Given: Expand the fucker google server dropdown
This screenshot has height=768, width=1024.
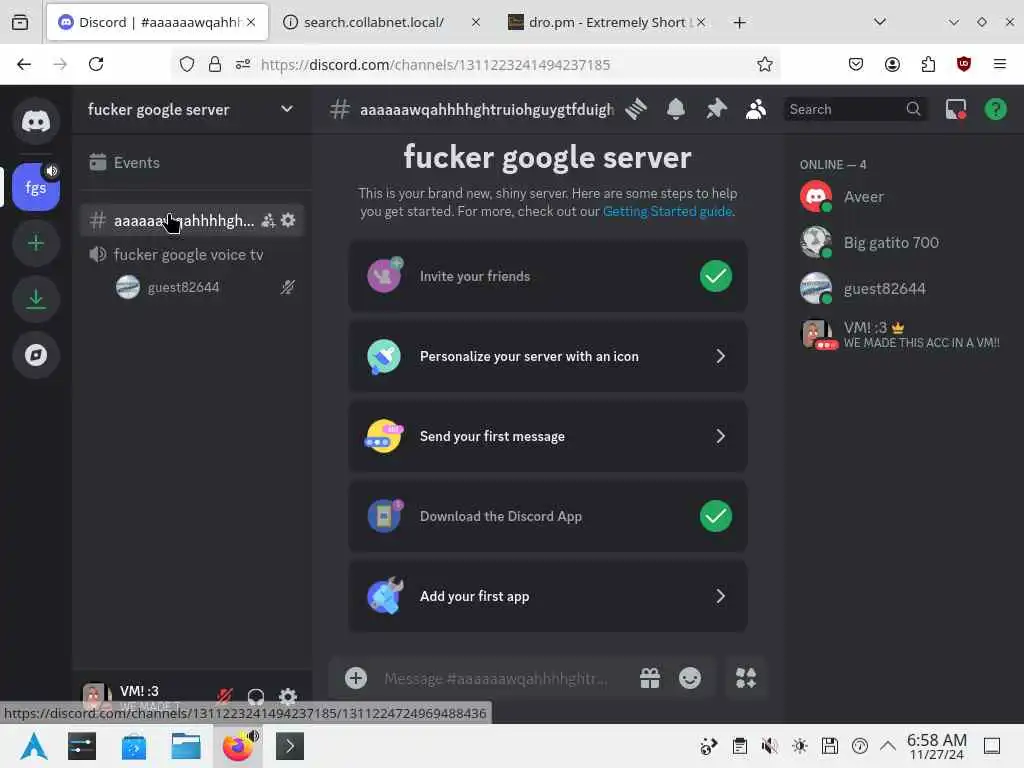Looking at the screenshot, I should coord(287,109).
